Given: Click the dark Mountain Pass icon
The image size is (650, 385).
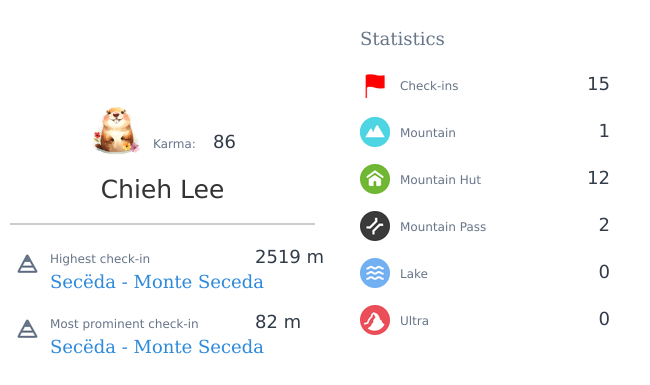Looking at the screenshot, I should [x=375, y=226].
